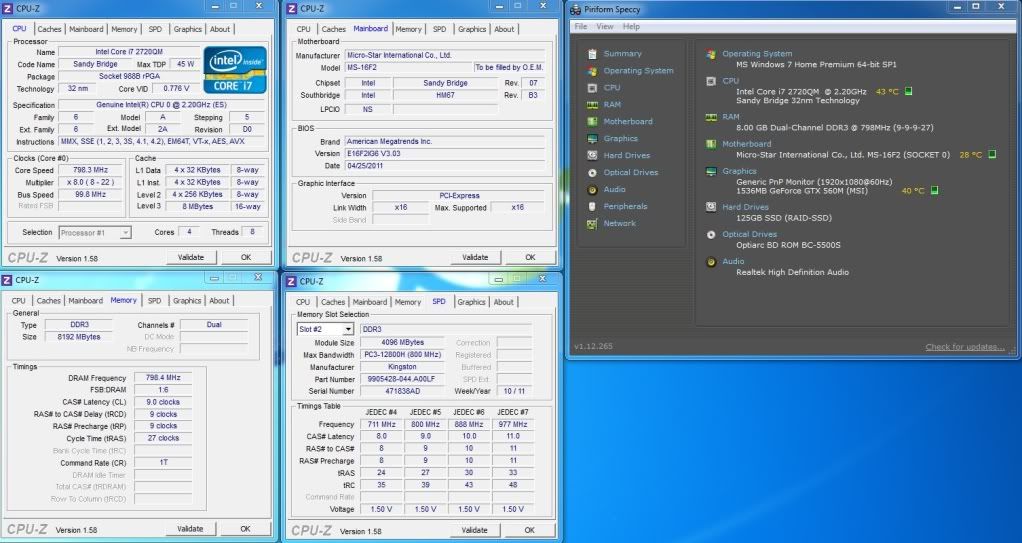Click OK in the CPU-Z SPD window
The image size is (1022, 543).
530,530
